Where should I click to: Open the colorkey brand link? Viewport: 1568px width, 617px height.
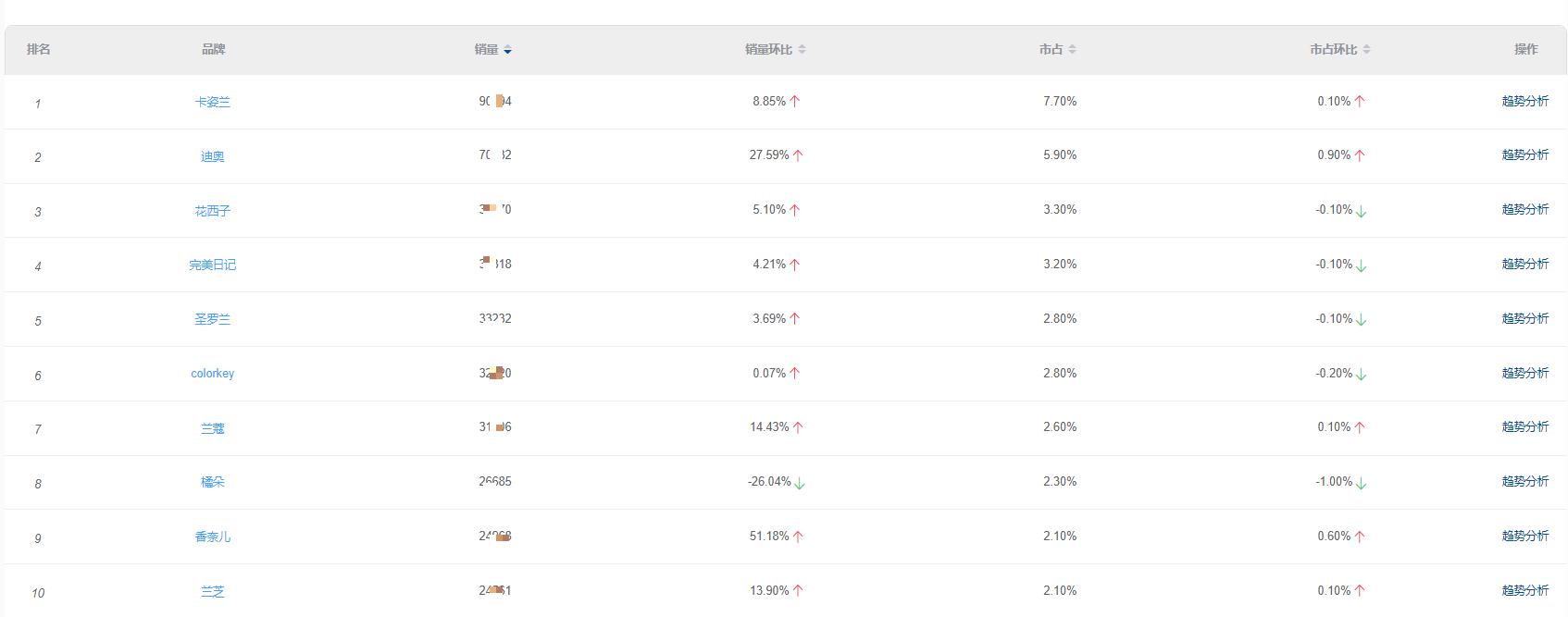[213, 374]
